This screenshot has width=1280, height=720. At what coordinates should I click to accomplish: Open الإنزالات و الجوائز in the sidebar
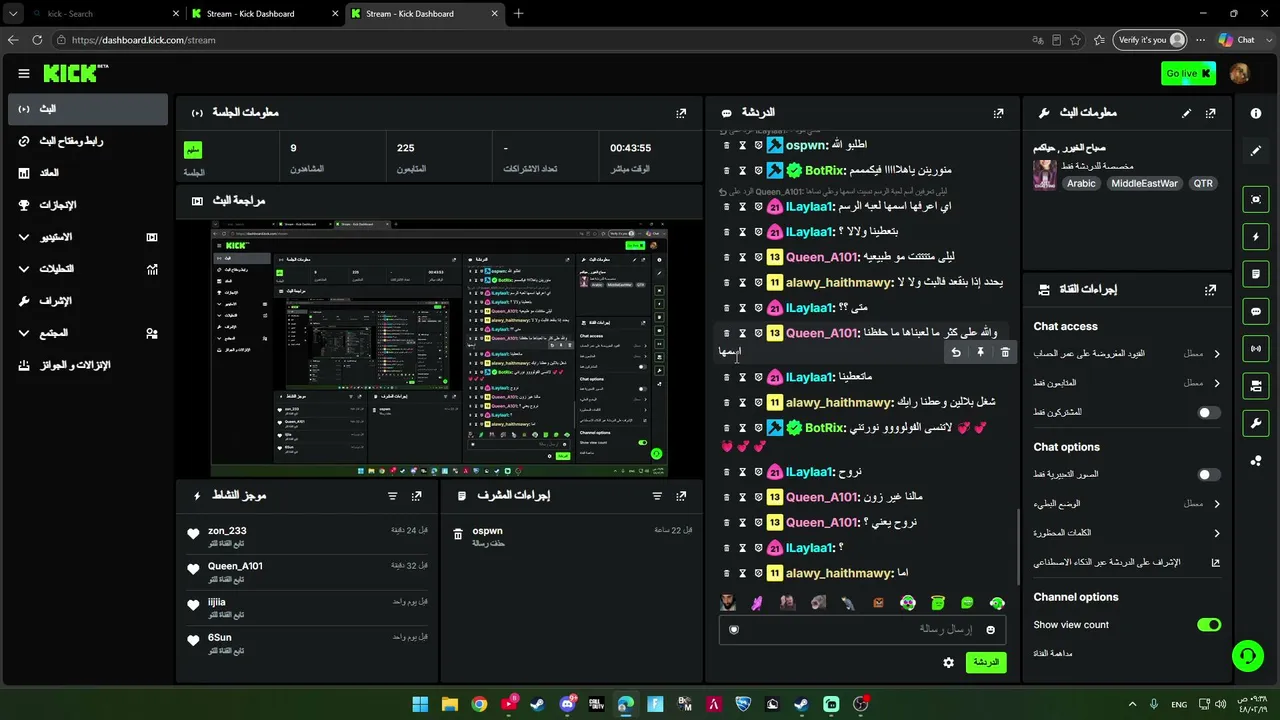click(x=88, y=365)
